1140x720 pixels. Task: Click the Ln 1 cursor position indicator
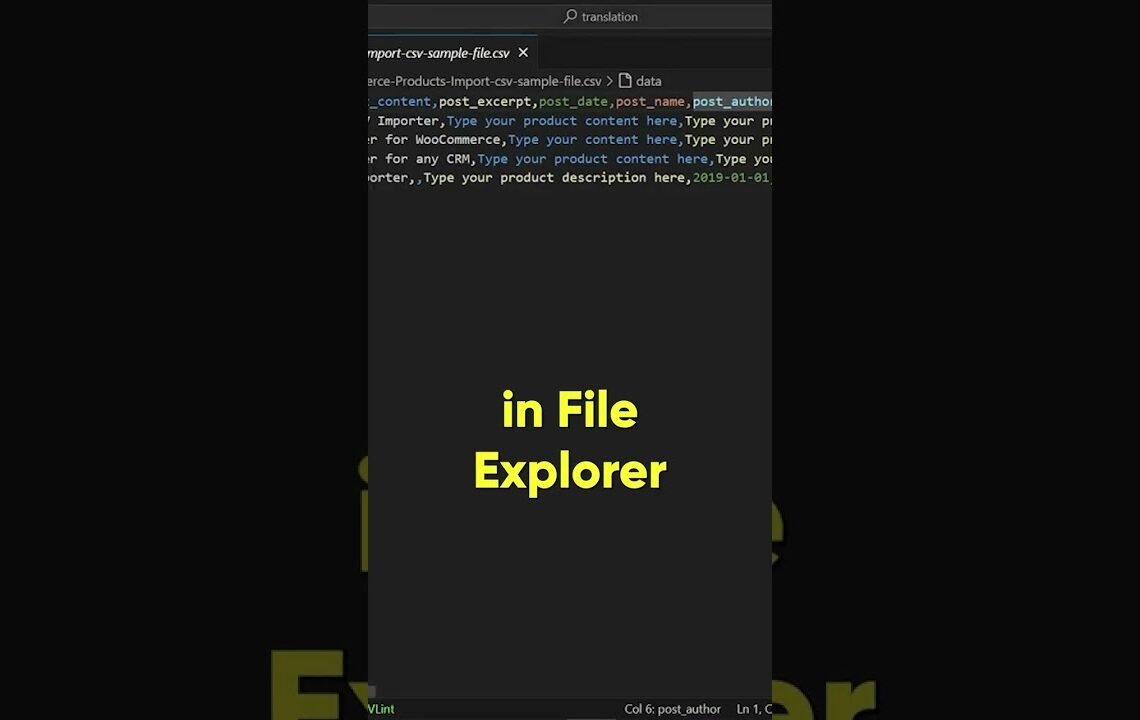click(754, 709)
